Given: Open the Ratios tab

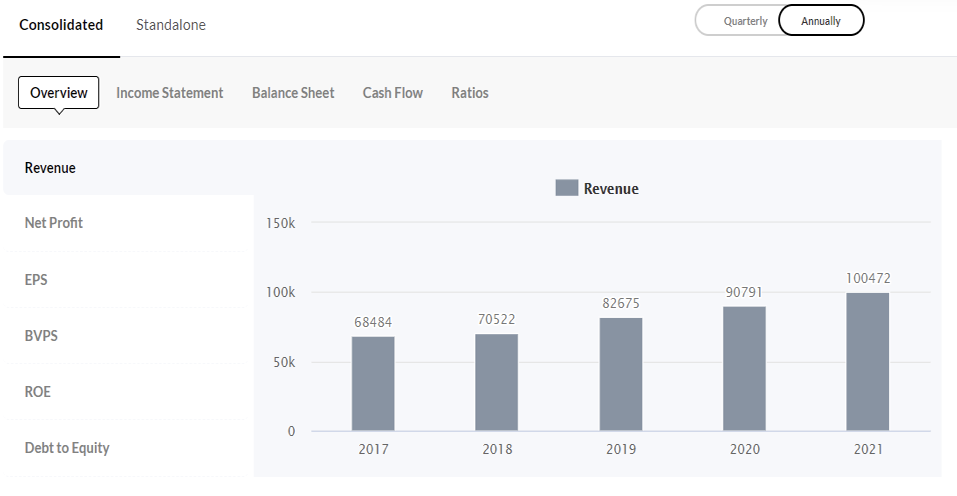Looking at the screenshot, I should 470,93.
